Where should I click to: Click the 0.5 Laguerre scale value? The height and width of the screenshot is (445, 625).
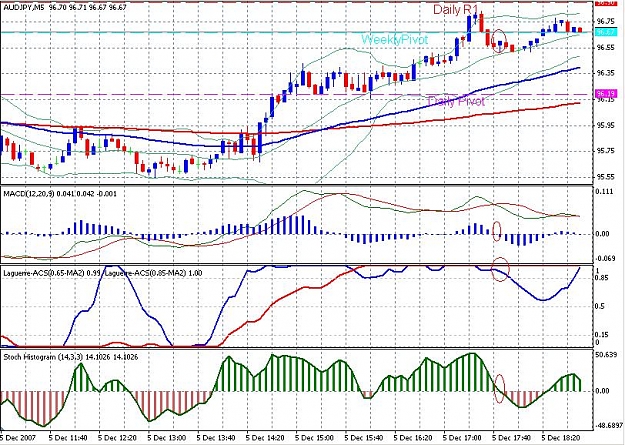click(x=601, y=306)
